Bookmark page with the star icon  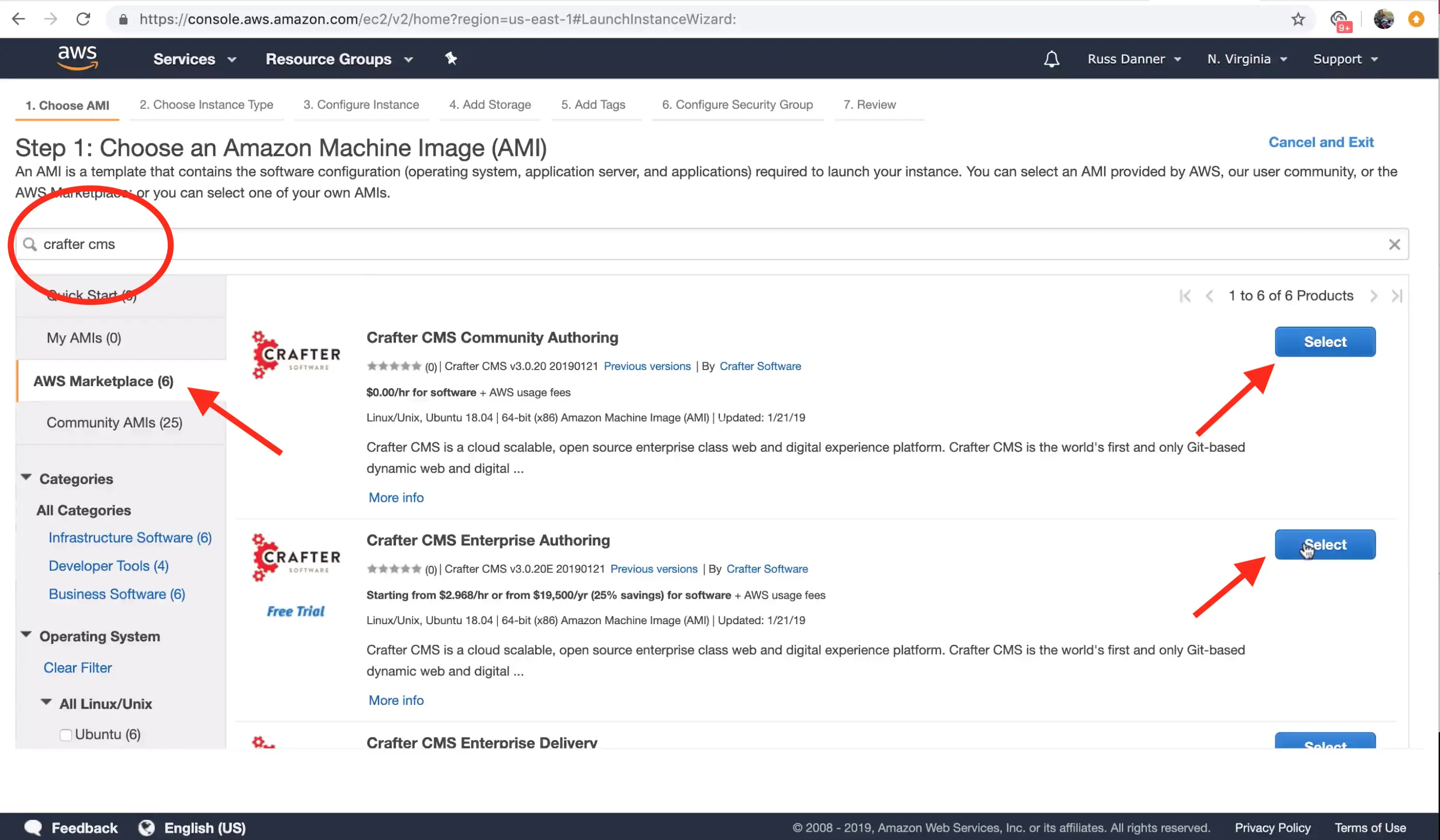[1298, 19]
